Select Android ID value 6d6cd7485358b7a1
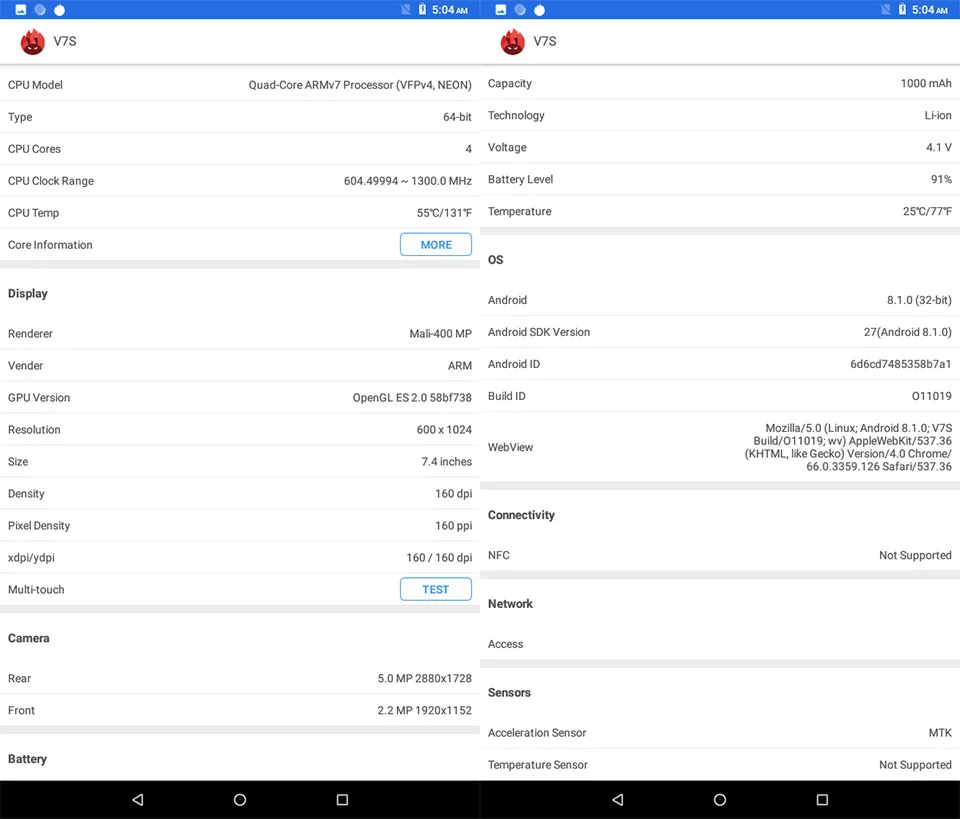Screen dimensions: 960x819 pos(901,364)
